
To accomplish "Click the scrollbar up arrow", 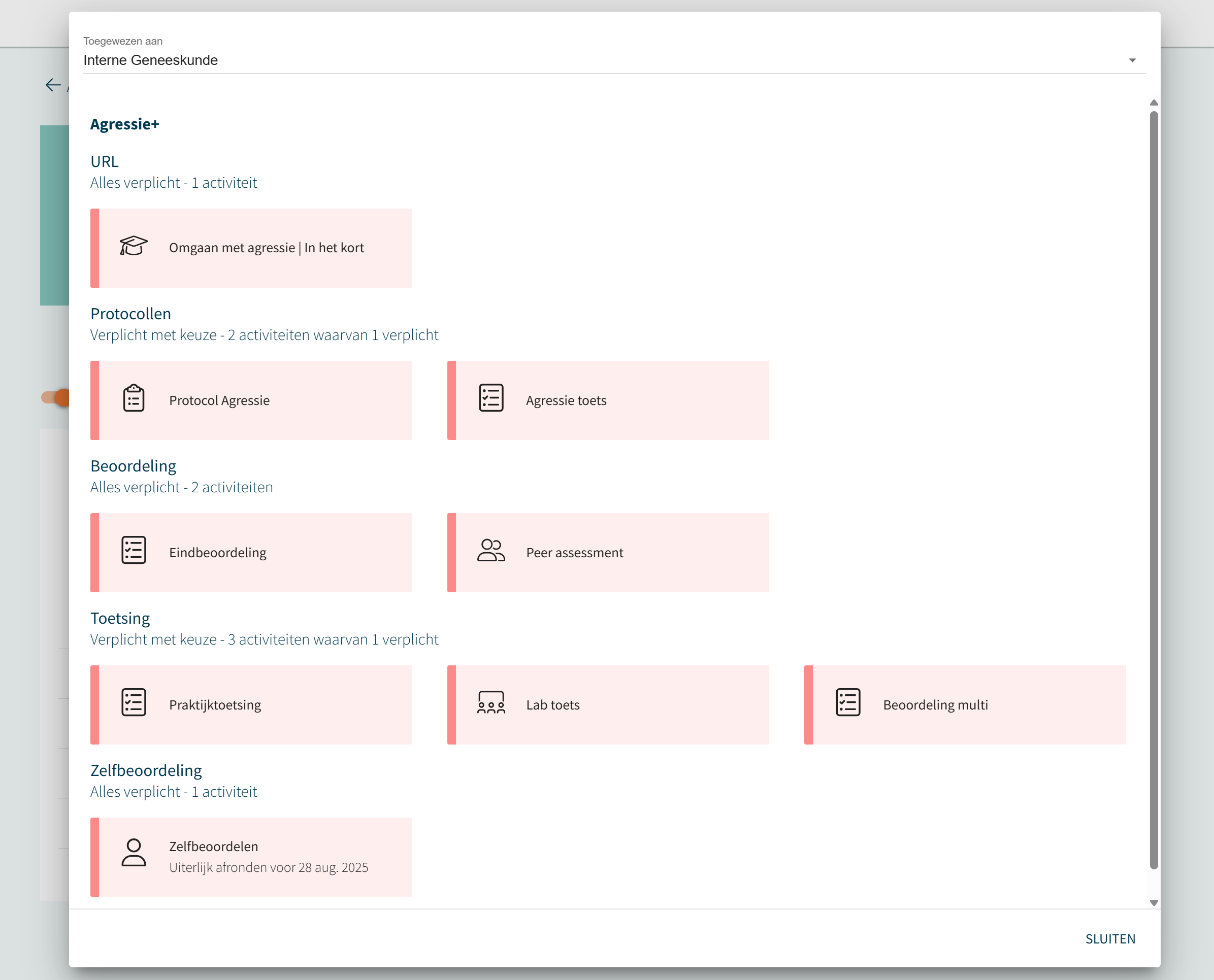I will click(1154, 103).
